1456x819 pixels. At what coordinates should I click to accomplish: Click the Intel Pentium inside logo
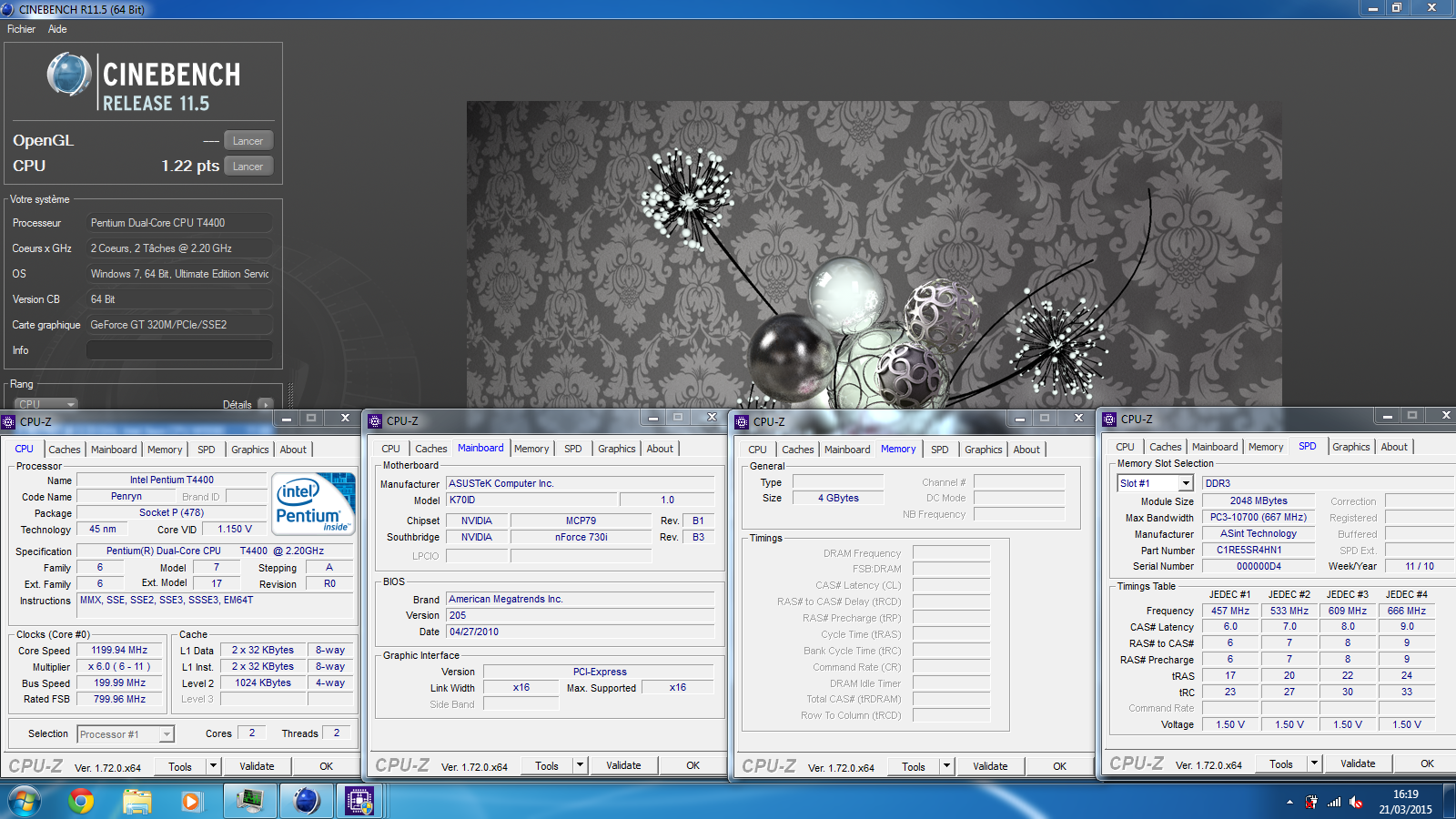pos(314,504)
